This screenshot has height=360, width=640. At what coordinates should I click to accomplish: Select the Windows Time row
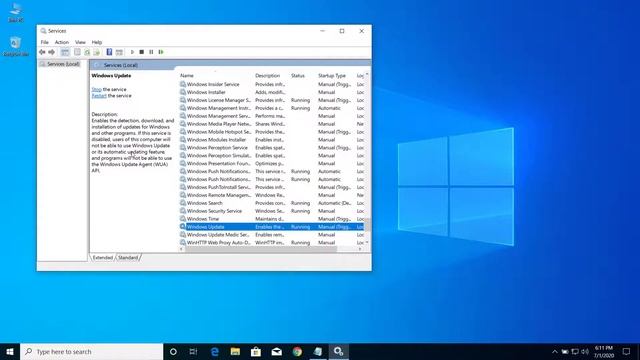271,219
